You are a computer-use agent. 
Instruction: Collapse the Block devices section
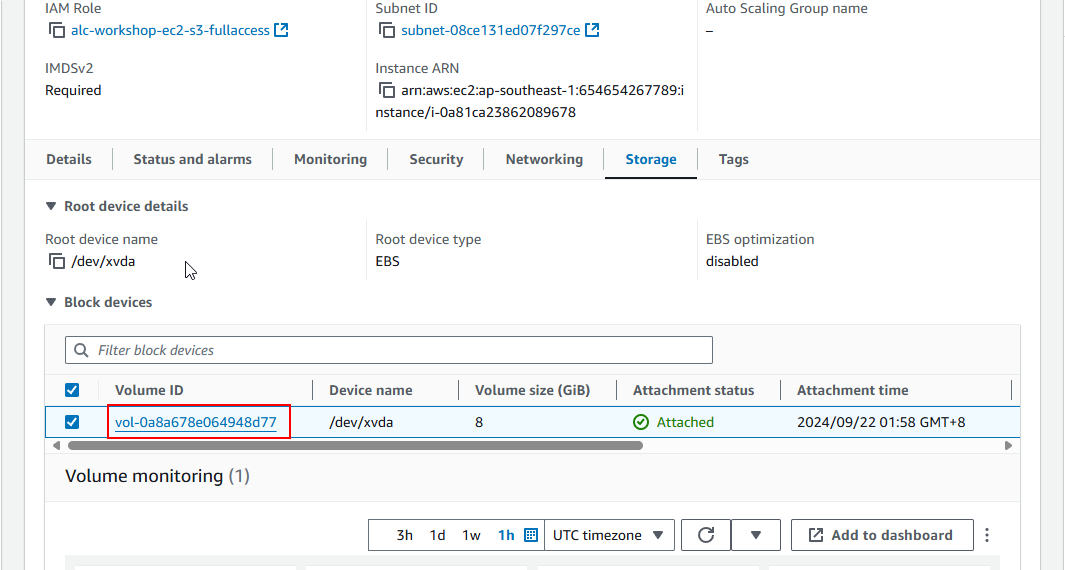(51, 302)
